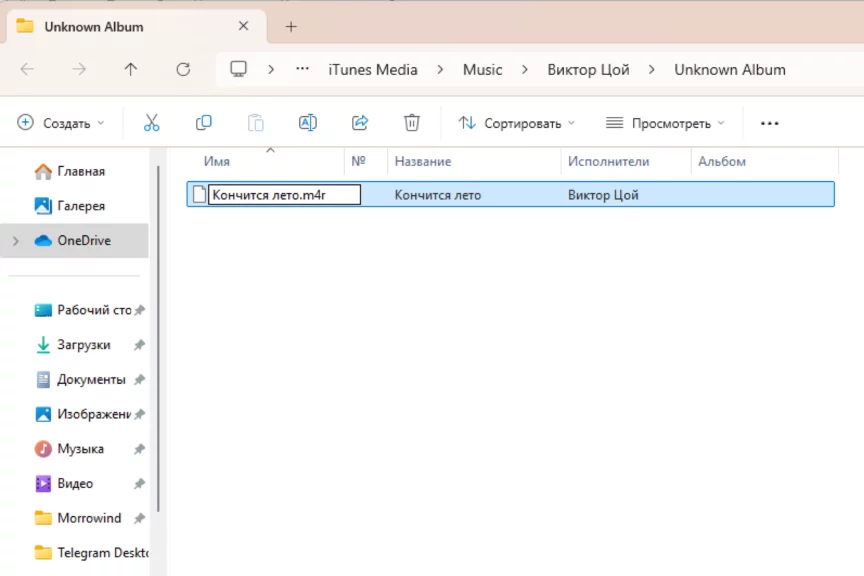Click the Rename icon in toolbar
The height and width of the screenshot is (576, 864).
(x=308, y=123)
